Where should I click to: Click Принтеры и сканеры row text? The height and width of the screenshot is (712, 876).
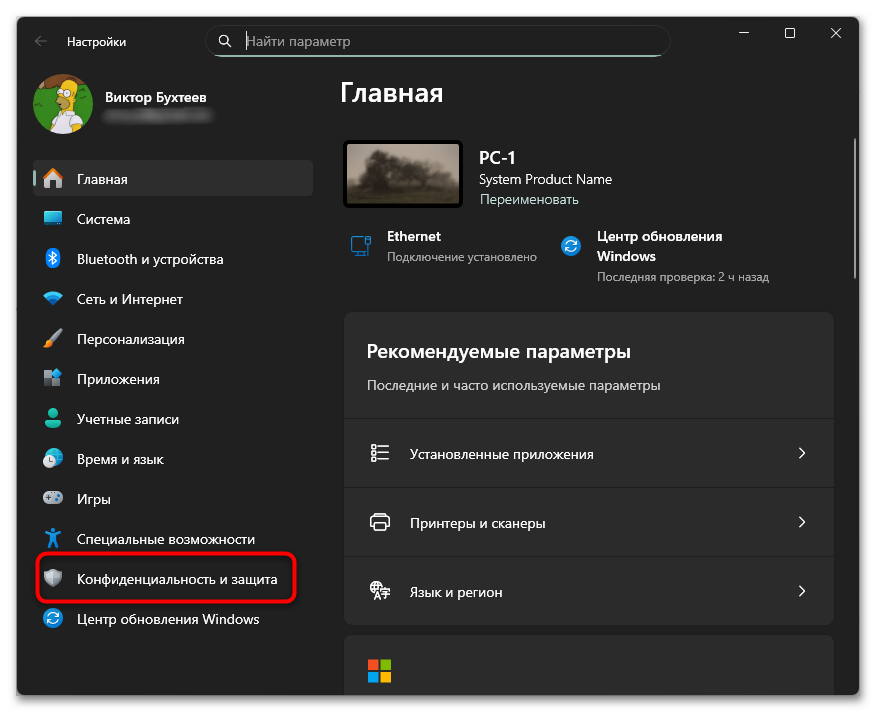478,524
